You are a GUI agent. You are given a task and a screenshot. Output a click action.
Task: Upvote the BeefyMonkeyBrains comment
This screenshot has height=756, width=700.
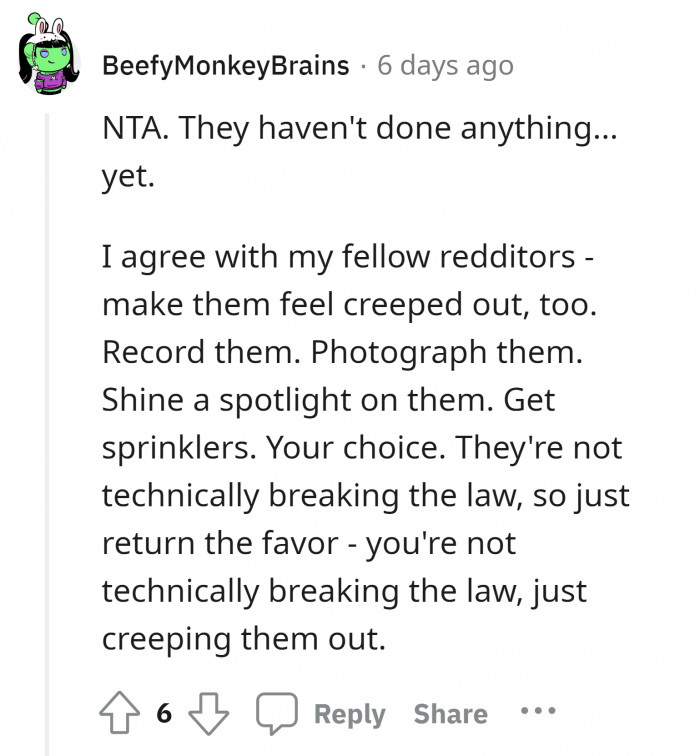point(120,714)
